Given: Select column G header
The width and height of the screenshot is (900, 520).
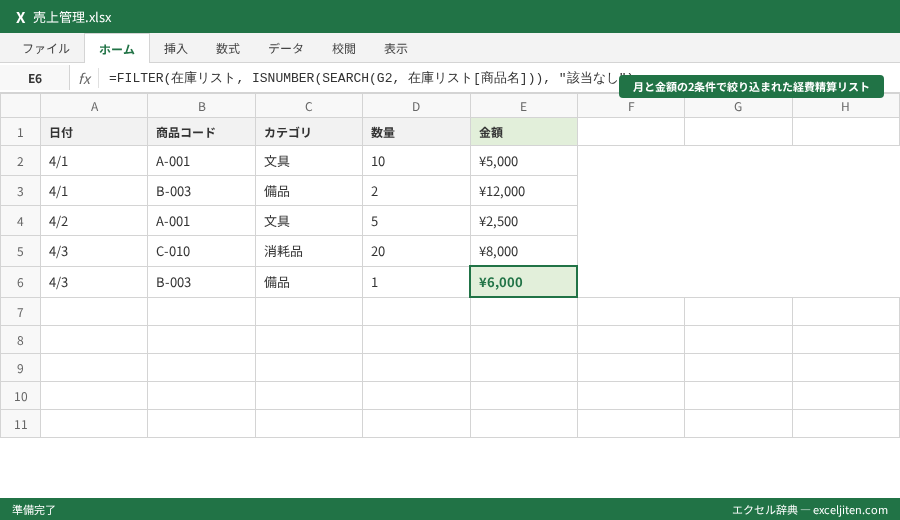Looking at the screenshot, I should click(x=738, y=107).
